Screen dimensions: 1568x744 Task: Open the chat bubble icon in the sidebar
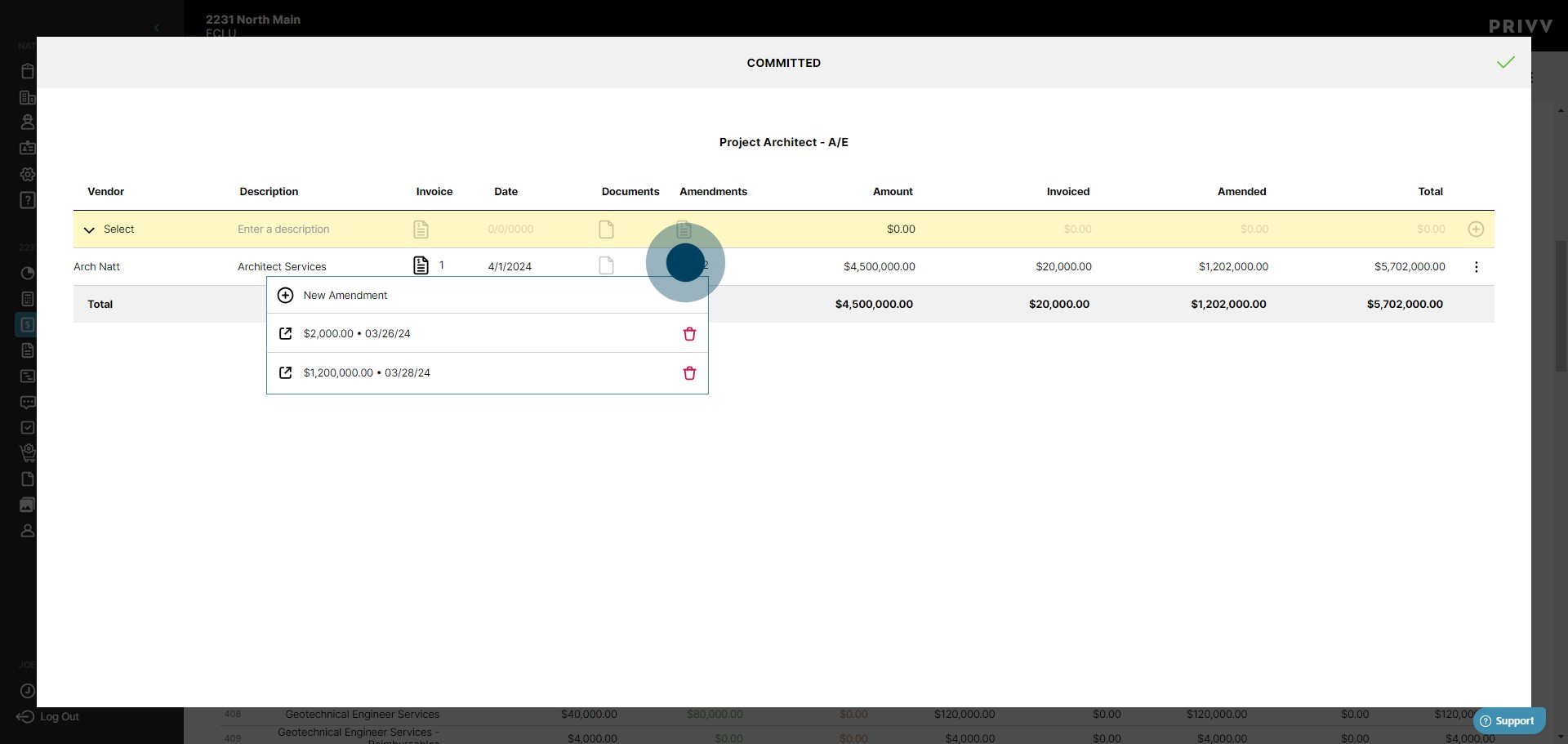pos(27,402)
